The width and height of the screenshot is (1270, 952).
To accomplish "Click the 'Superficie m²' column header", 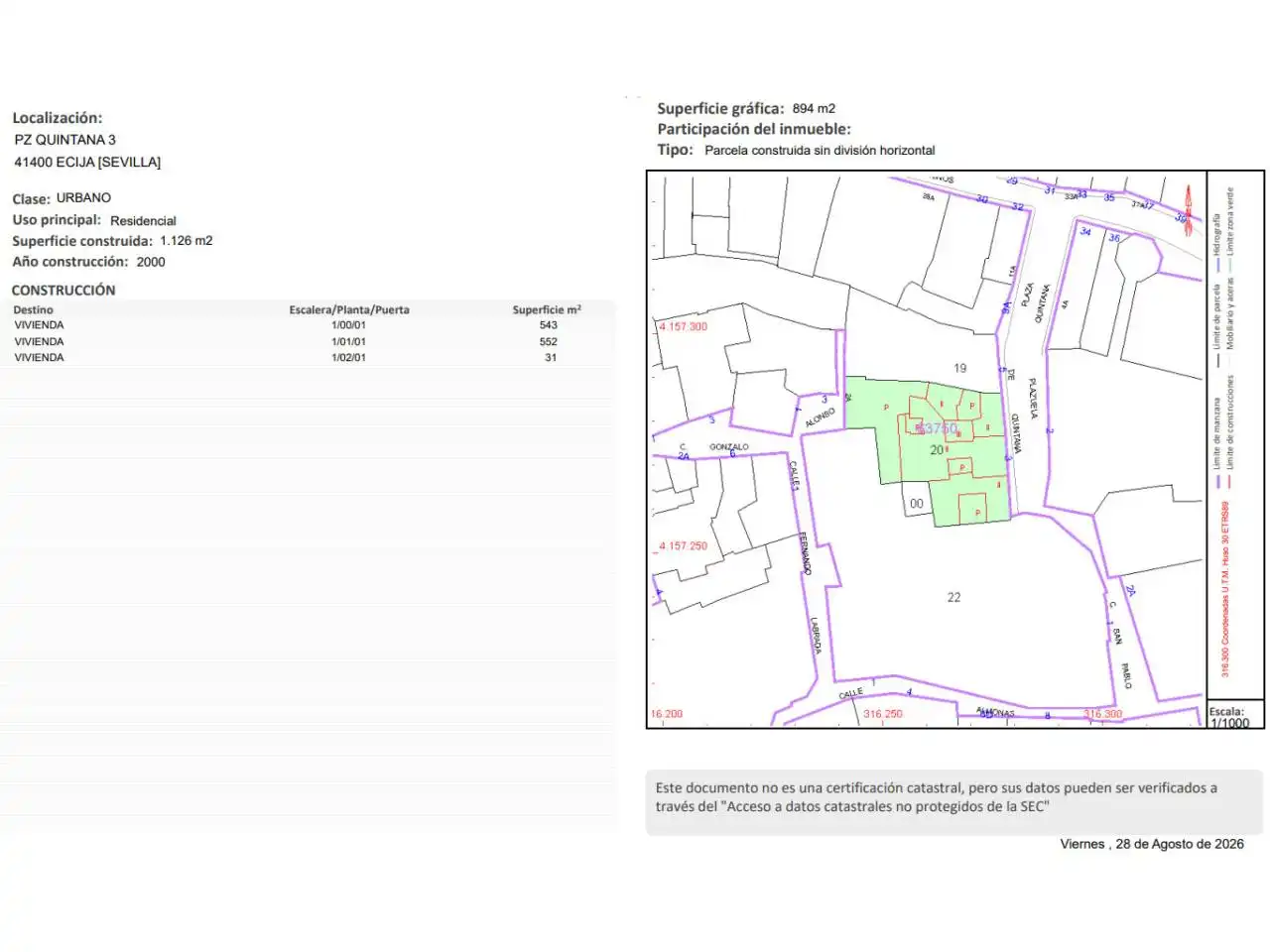I will (x=547, y=309).
